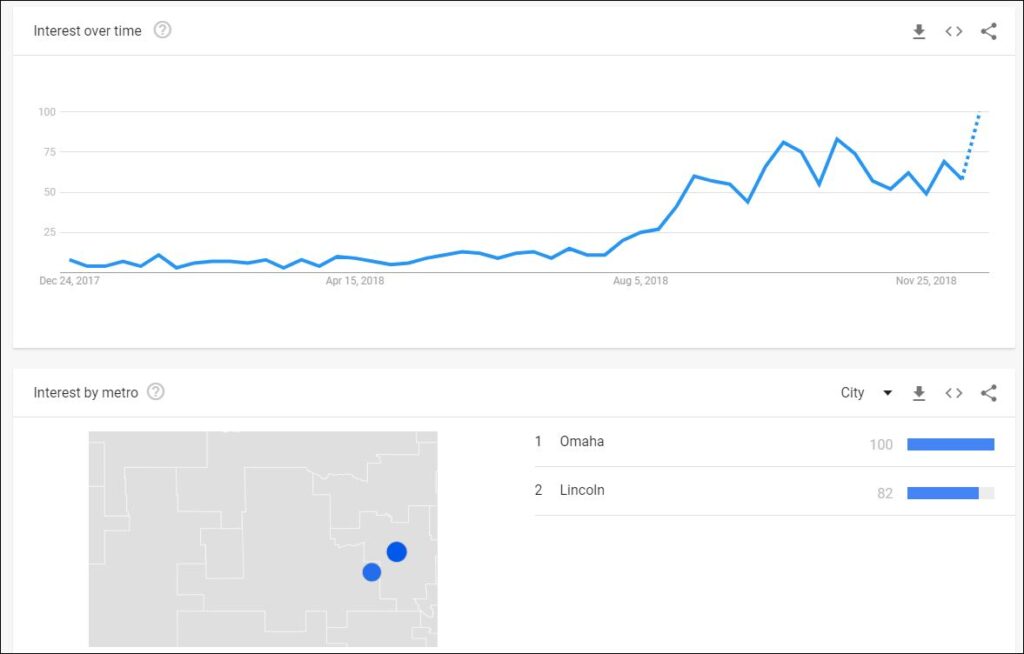
Task: Select Lincoln in the ranked list
Action: tap(582, 491)
